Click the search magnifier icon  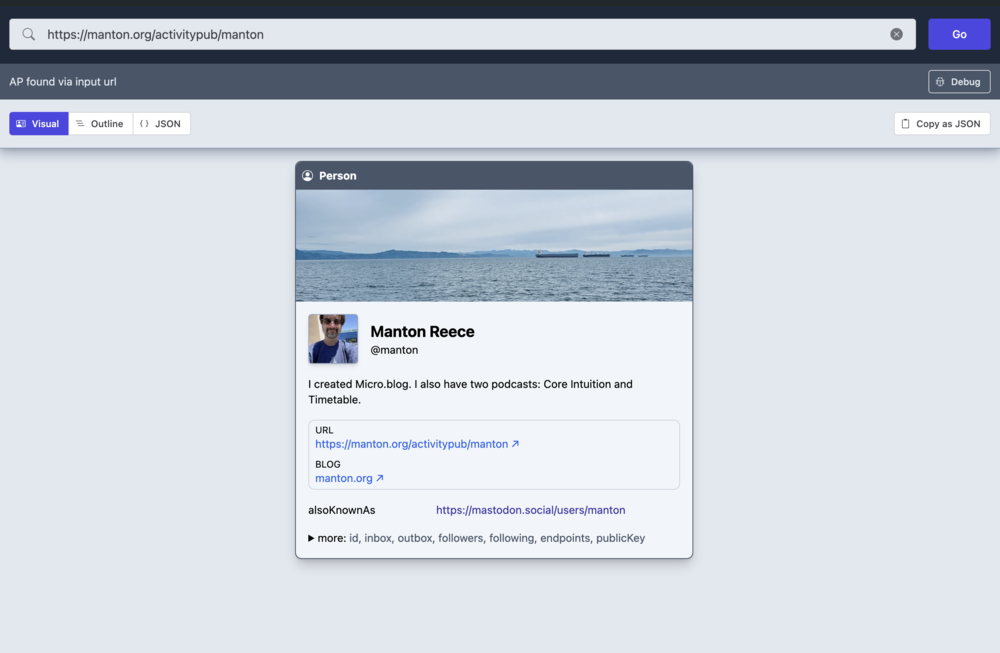(x=29, y=34)
